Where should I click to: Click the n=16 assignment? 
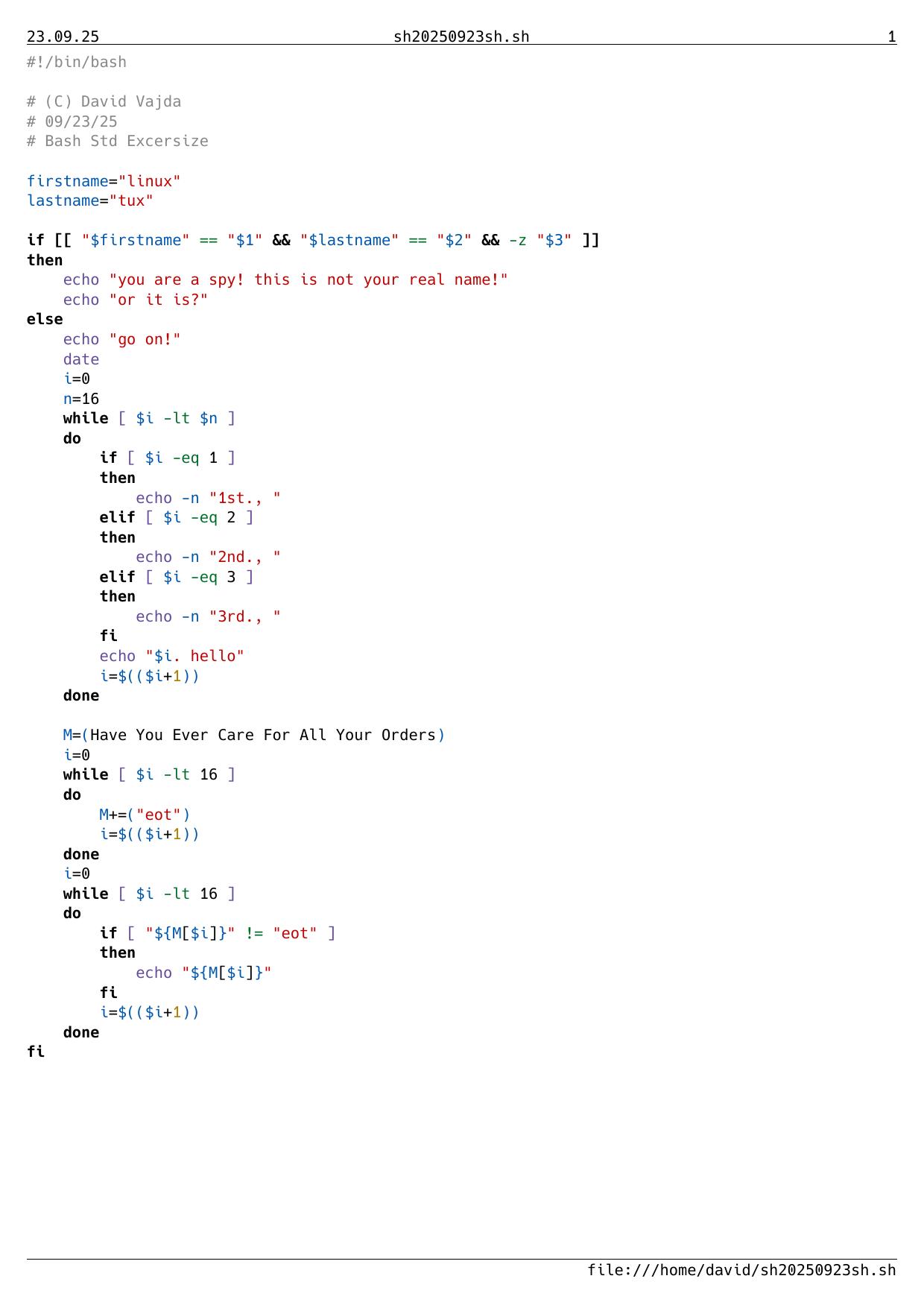[x=81, y=399]
